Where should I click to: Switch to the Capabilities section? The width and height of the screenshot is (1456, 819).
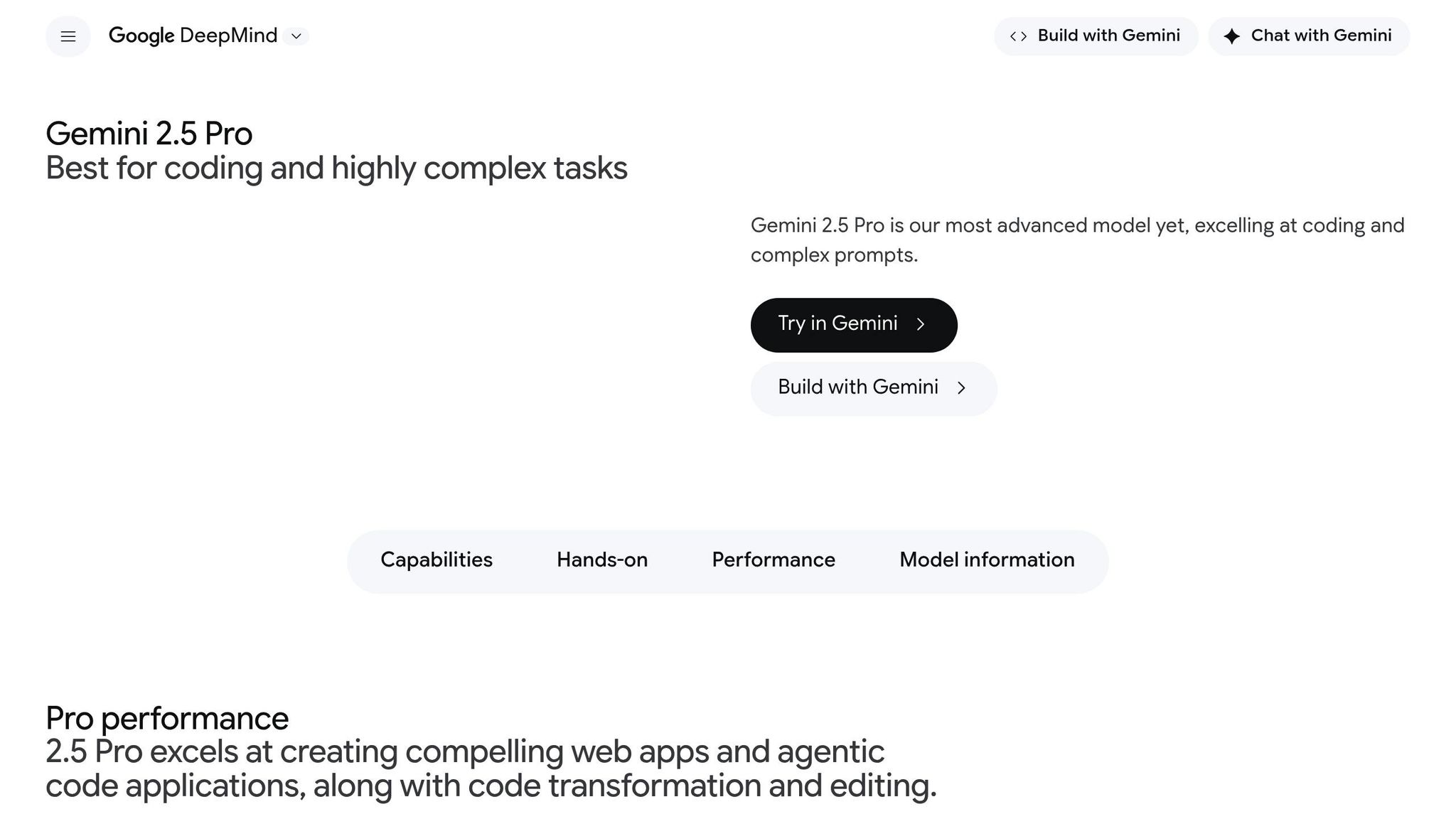coord(436,560)
